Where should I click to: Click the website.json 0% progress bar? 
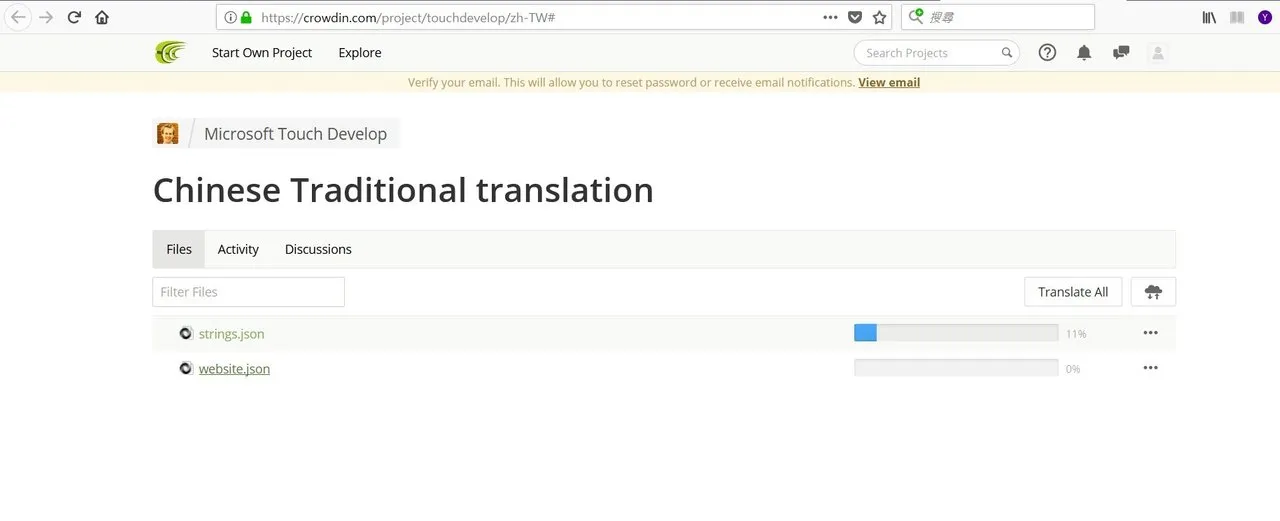(x=956, y=368)
